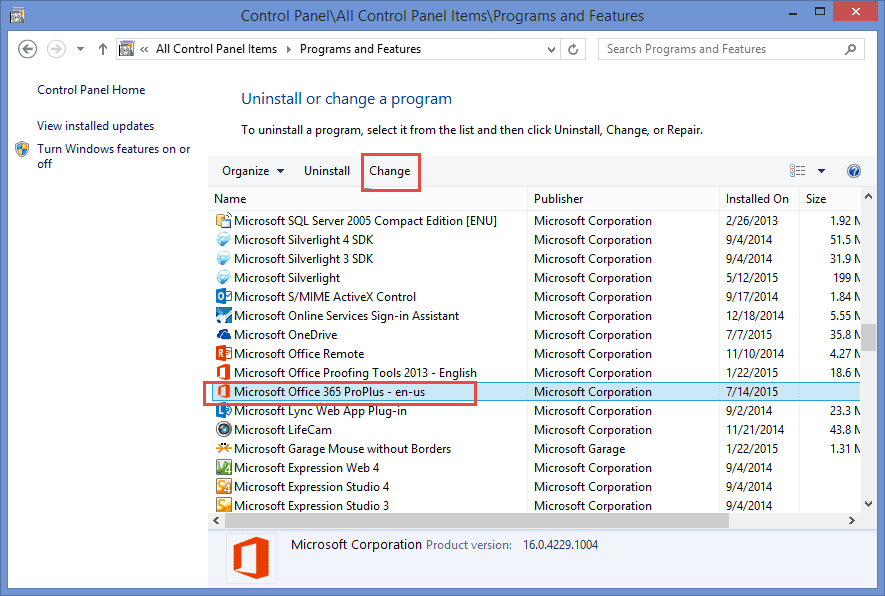
Task: Open the Organize dropdown menu
Action: [x=252, y=170]
